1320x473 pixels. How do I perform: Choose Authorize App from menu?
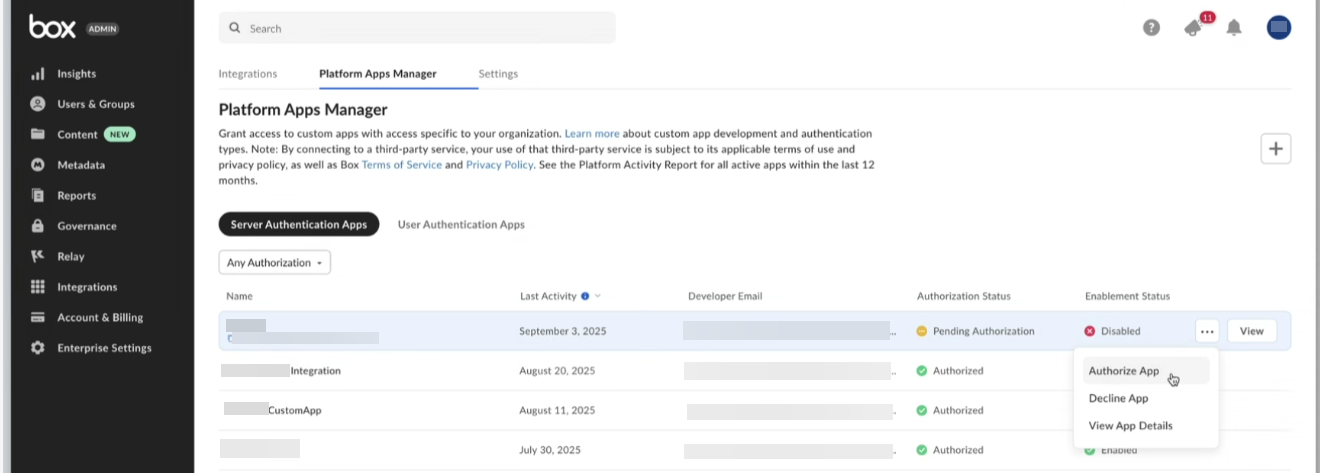[x=1146, y=371]
